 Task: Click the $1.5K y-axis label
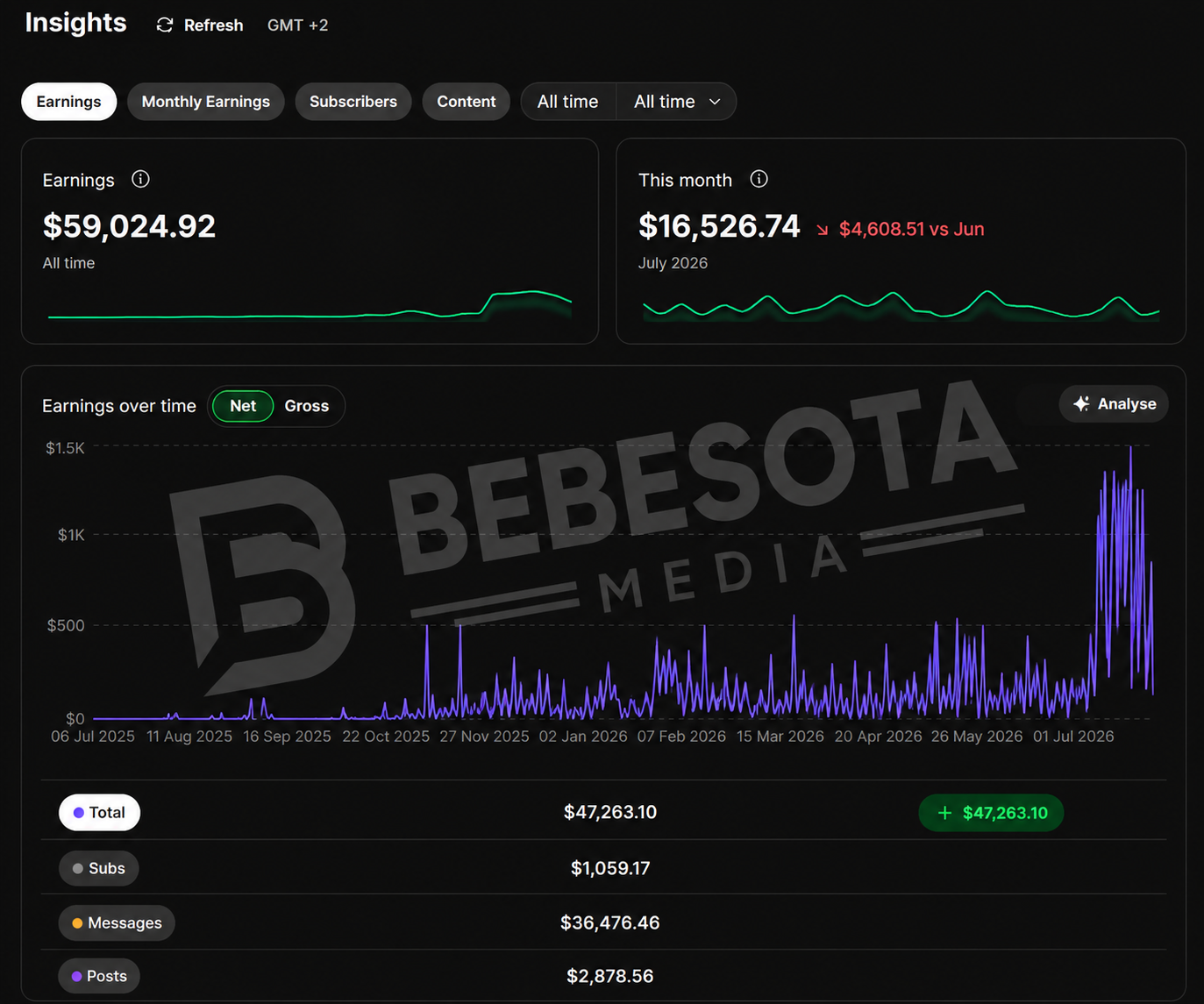[x=65, y=448]
